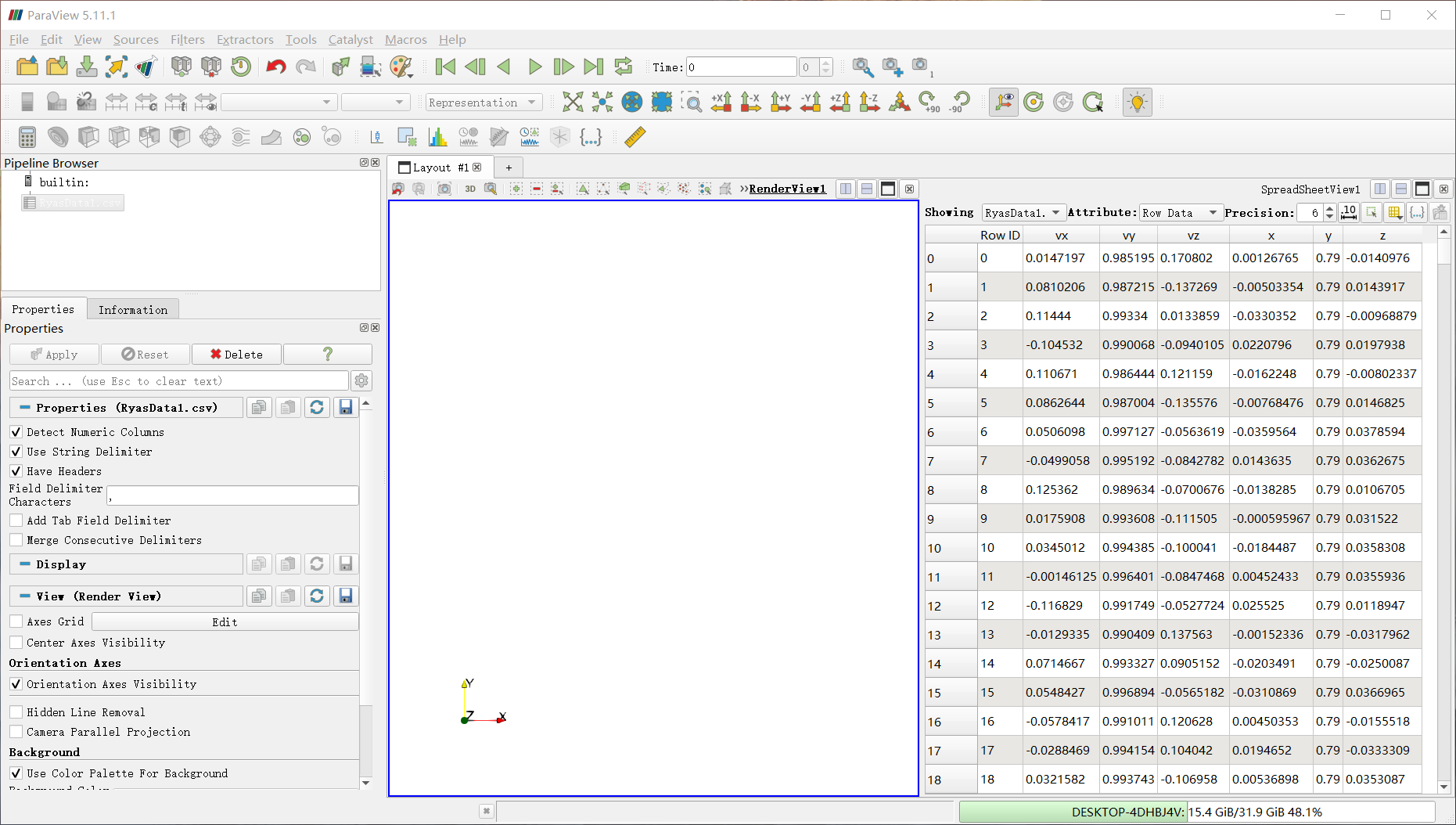The height and width of the screenshot is (825, 1456).
Task: Open the Filters menu
Action: [188, 39]
